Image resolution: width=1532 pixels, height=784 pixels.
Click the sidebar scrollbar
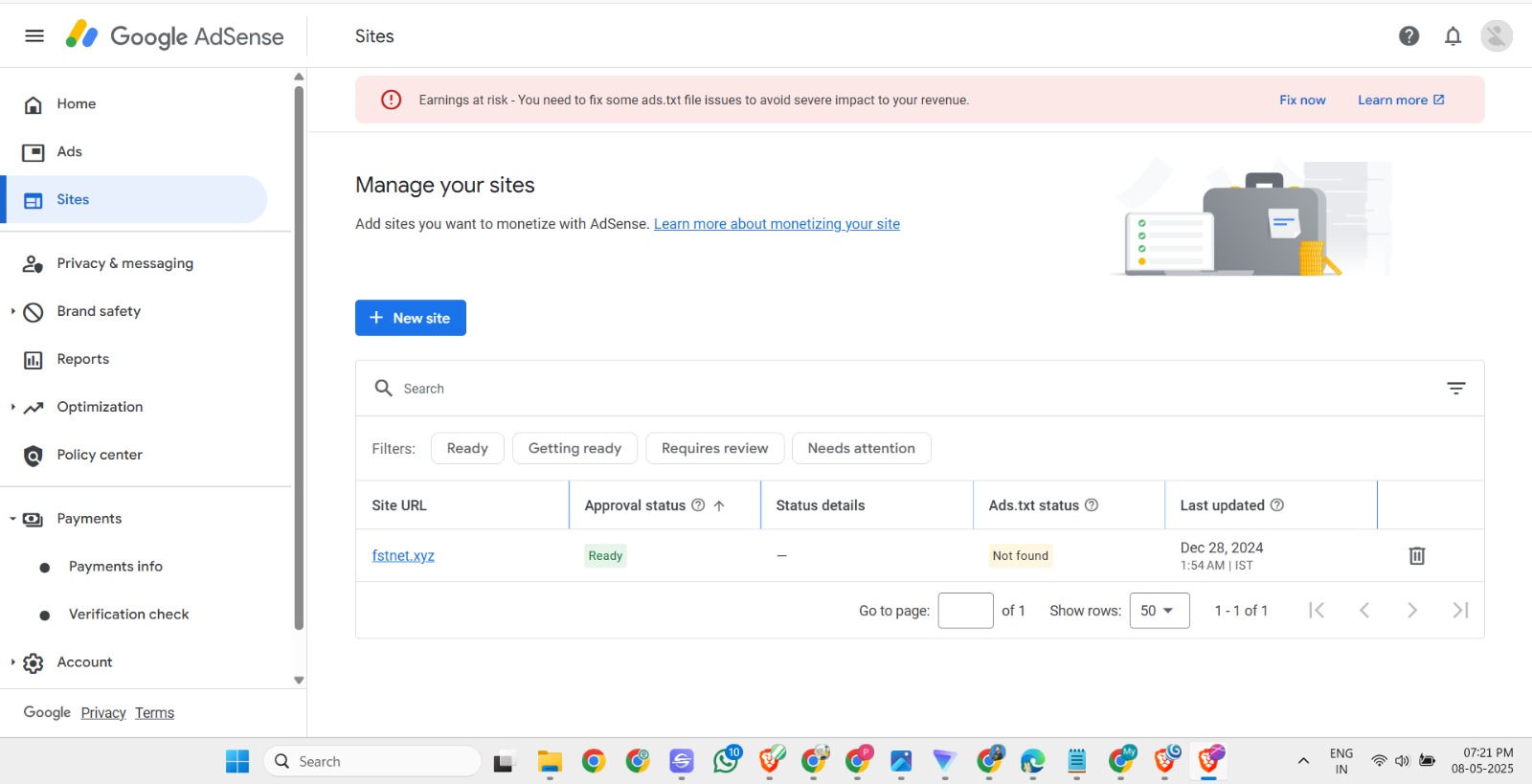299,358
